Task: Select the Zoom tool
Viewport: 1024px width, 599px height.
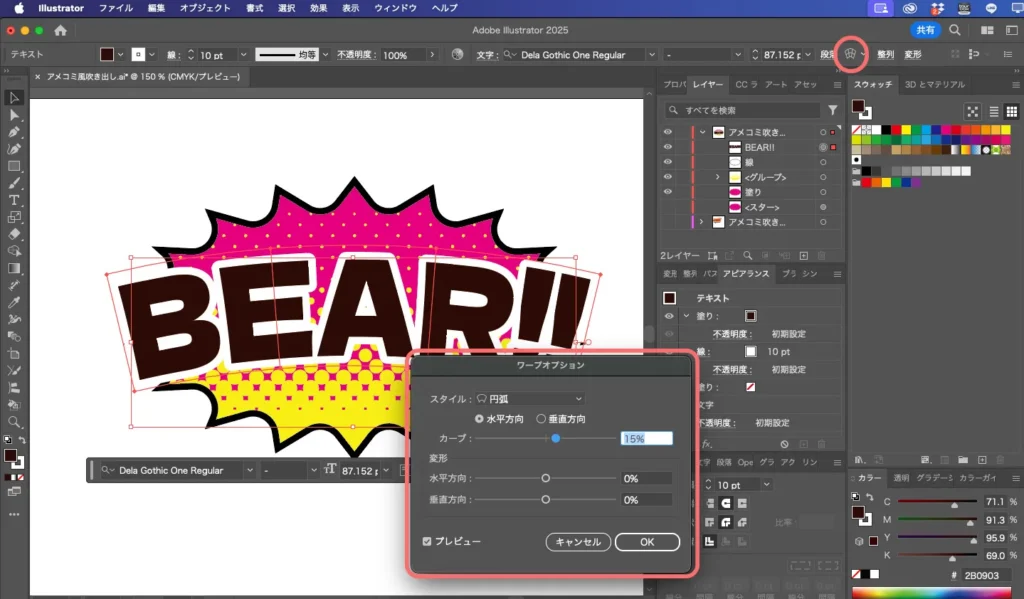Action: (14, 421)
